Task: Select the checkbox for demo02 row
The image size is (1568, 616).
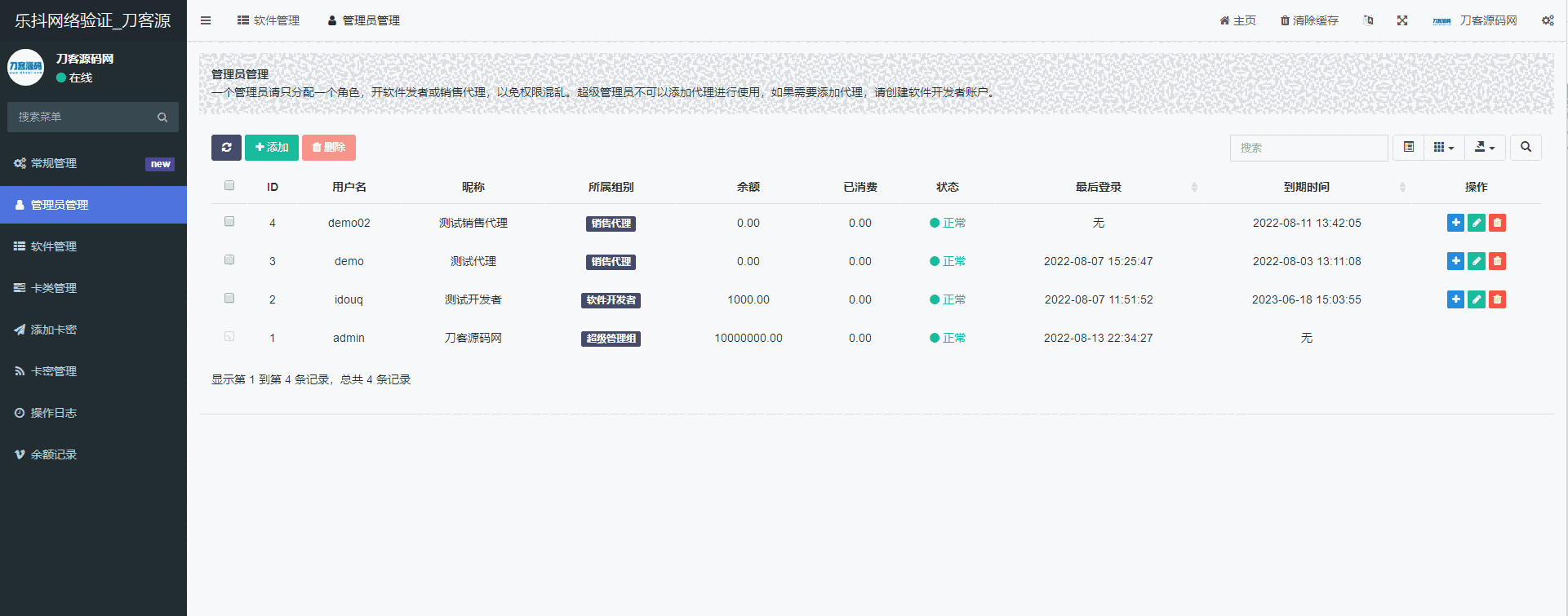Action: coord(229,222)
